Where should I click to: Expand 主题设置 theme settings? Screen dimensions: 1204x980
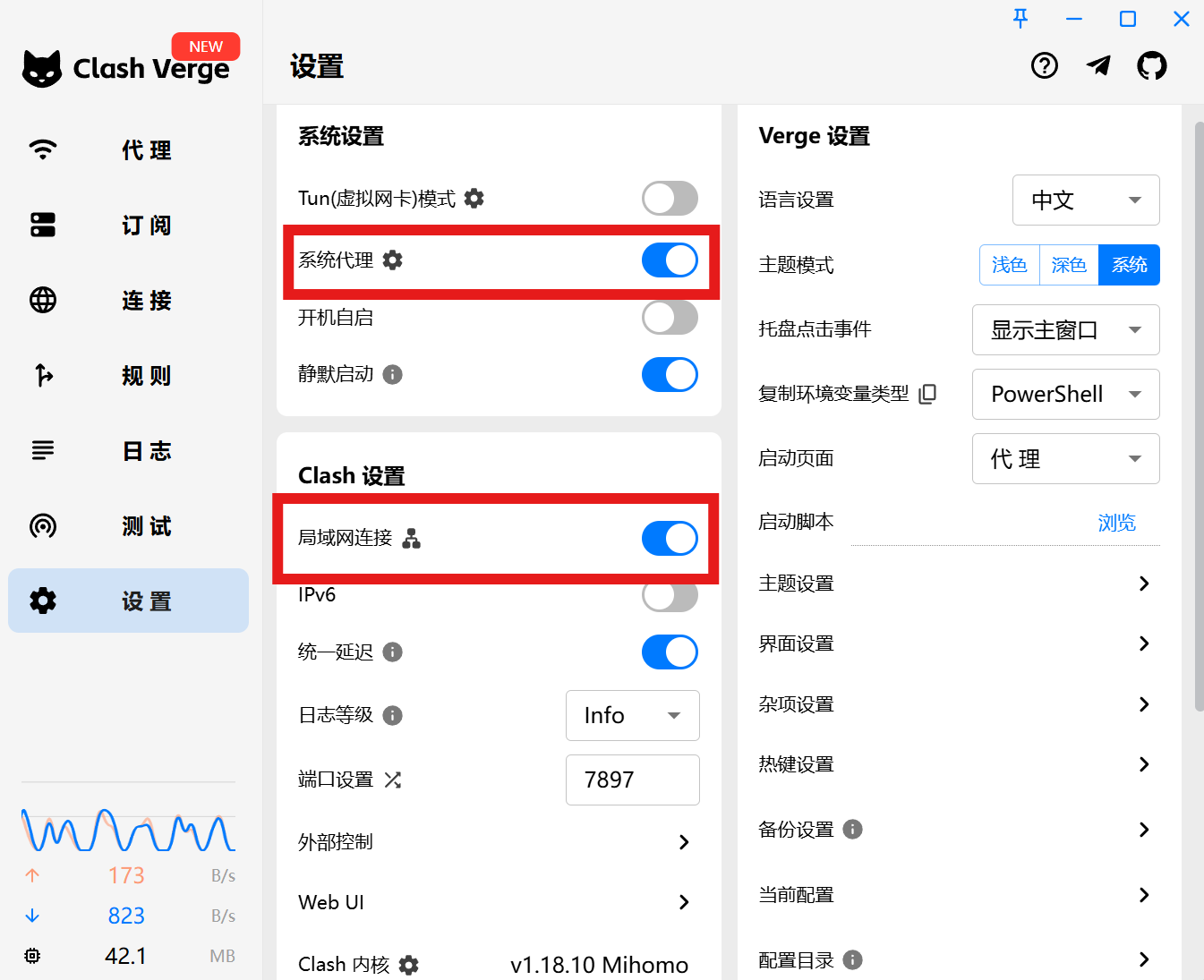click(959, 584)
